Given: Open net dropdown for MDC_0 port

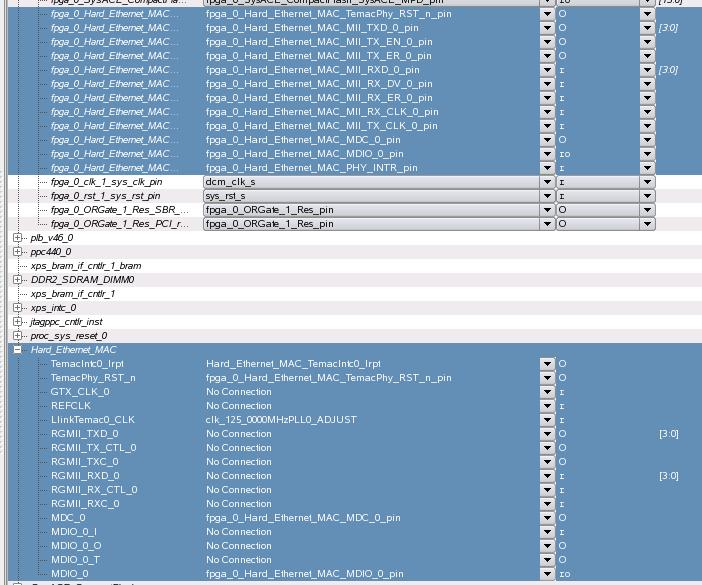Looking at the screenshot, I should tap(547, 518).
